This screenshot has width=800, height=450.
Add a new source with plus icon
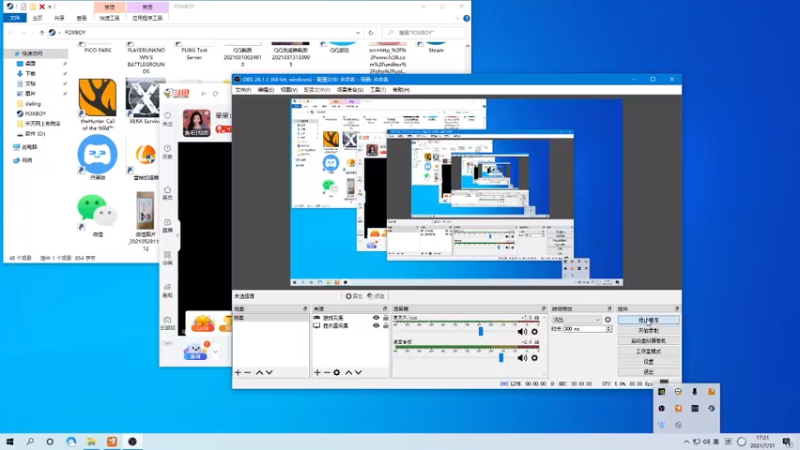click(317, 372)
